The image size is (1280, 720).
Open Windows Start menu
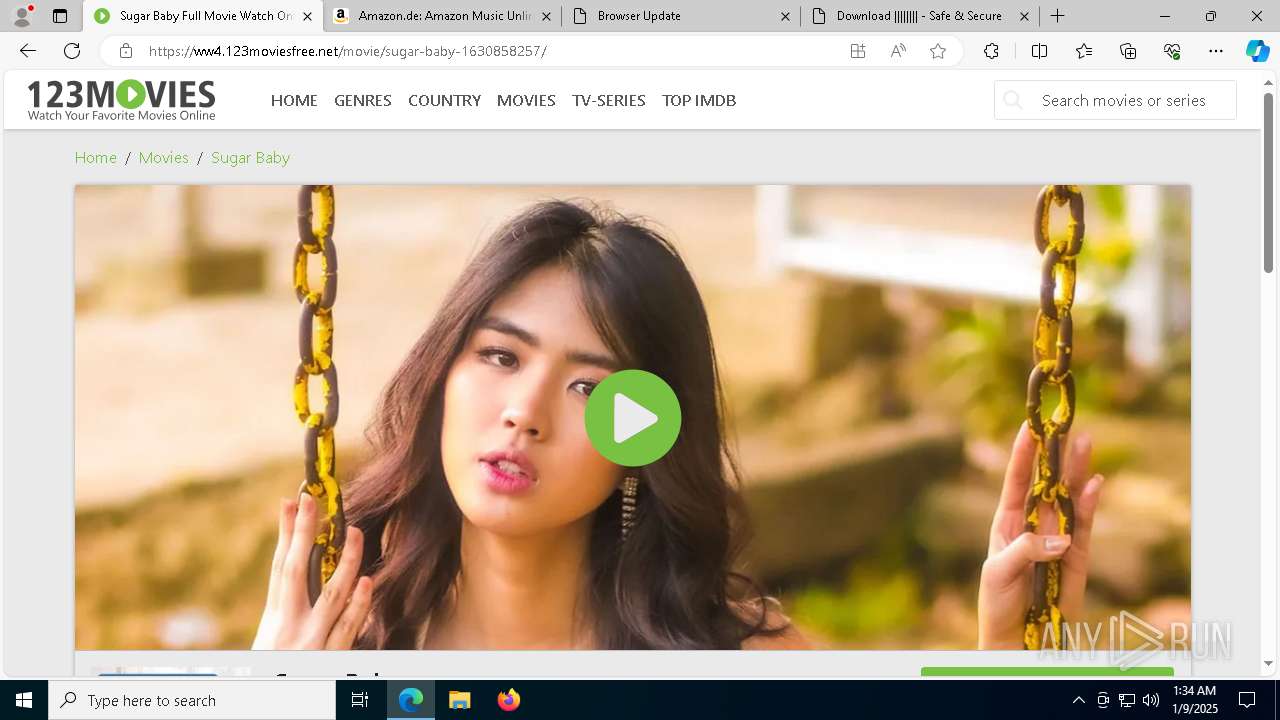24,700
